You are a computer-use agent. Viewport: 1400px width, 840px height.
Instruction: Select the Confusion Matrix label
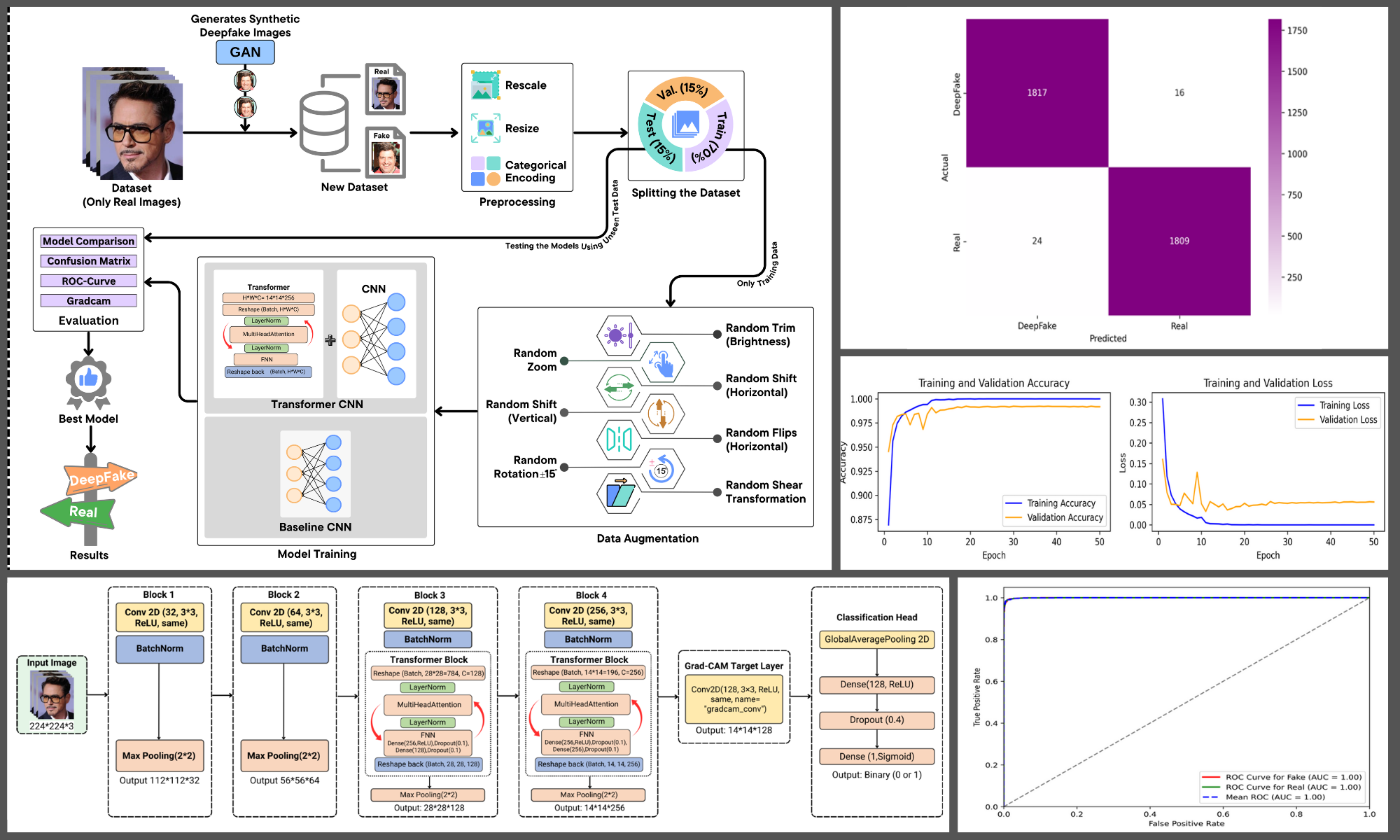[x=89, y=261]
